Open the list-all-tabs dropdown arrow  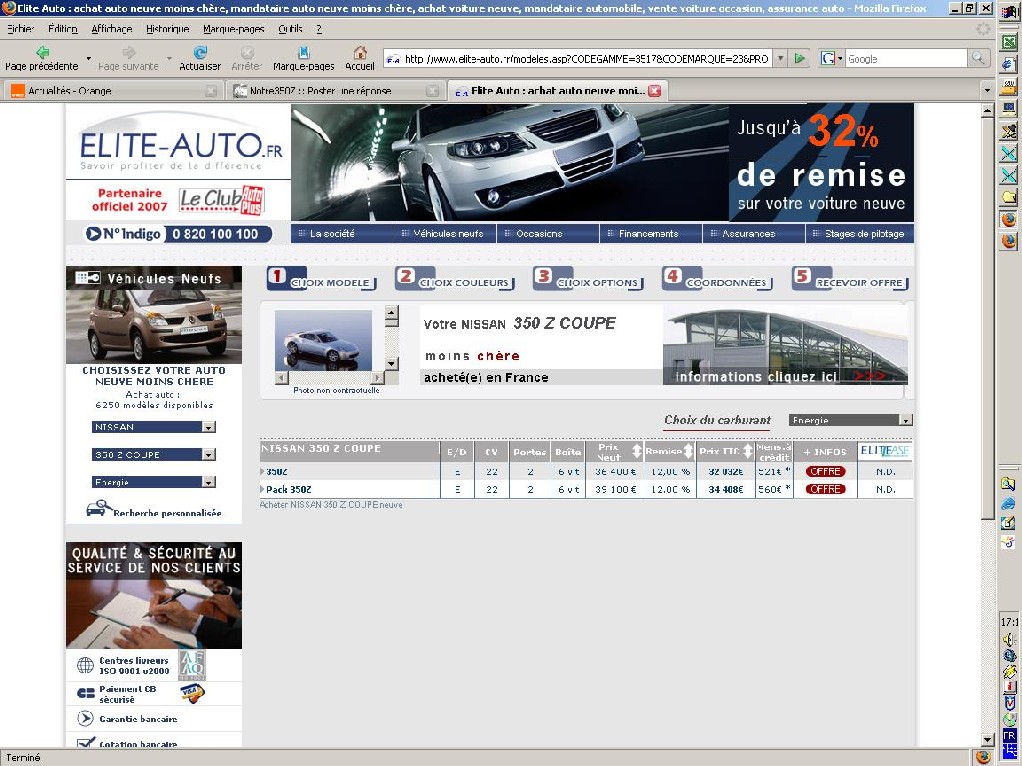(x=987, y=91)
